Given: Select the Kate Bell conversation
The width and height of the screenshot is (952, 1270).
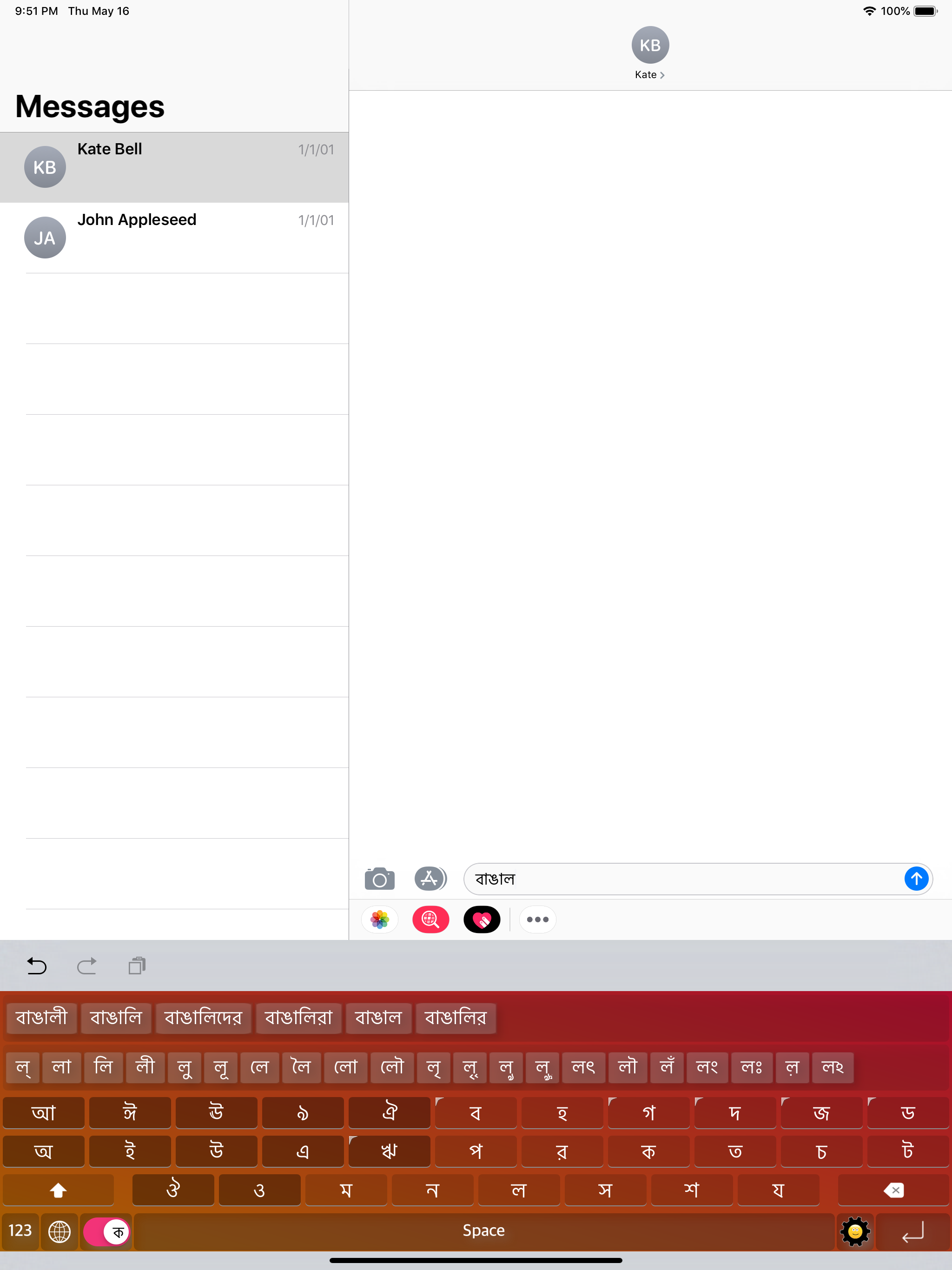Looking at the screenshot, I should tap(174, 167).
